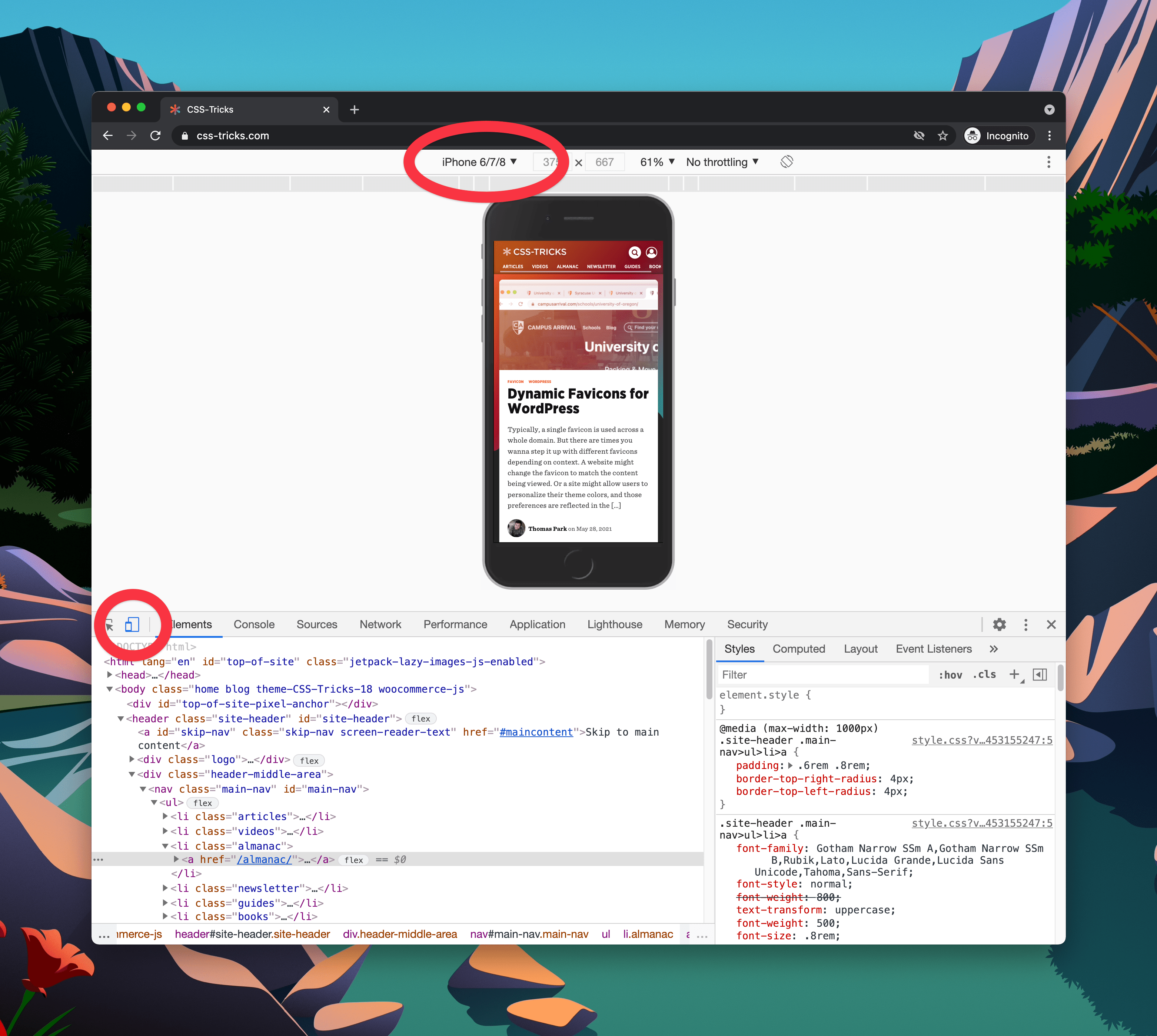Switch to the Console tab
Screen dimensions: 1157x1036
(254, 624)
